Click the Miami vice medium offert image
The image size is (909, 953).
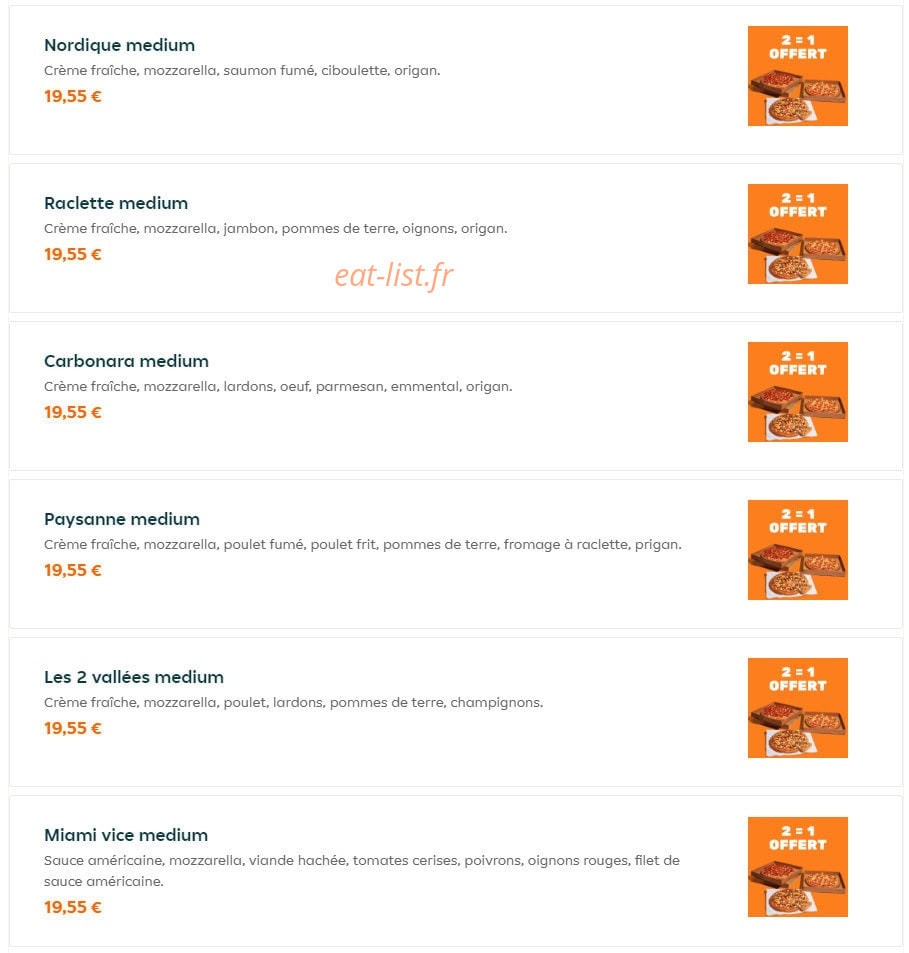797,867
